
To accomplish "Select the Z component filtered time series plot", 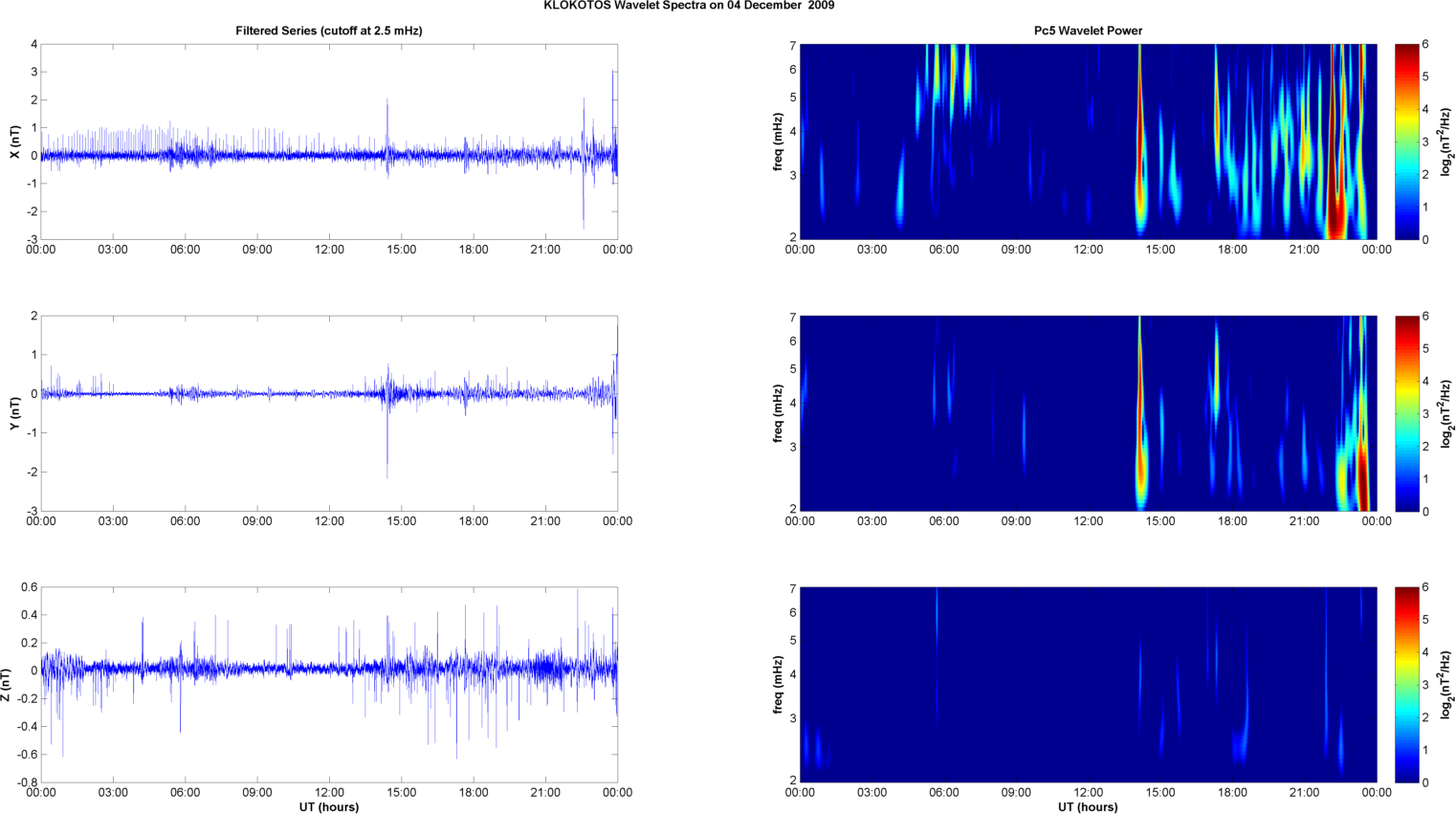I will 329,685.
